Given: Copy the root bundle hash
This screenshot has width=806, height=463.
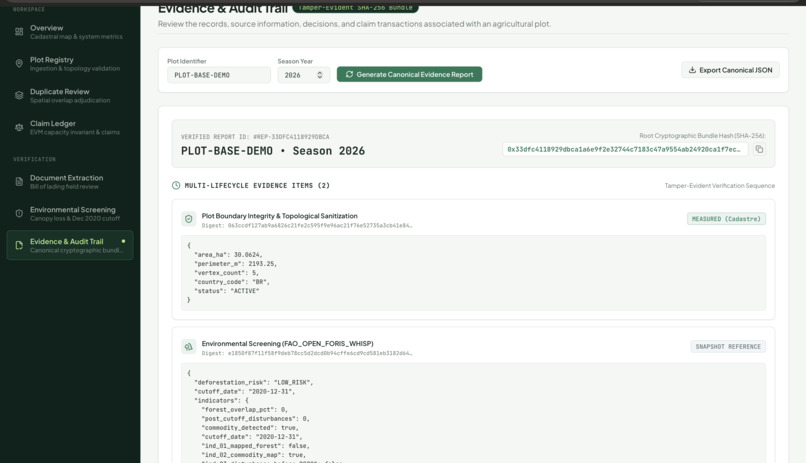Looking at the screenshot, I should pos(759,150).
